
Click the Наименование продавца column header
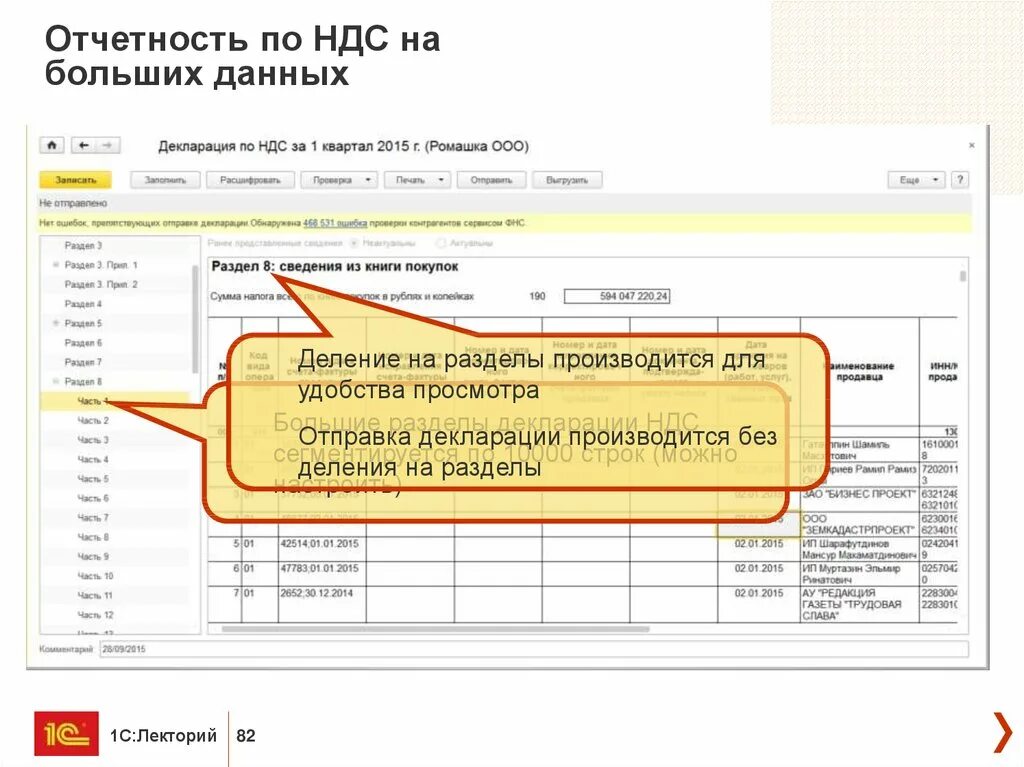point(859,370)
